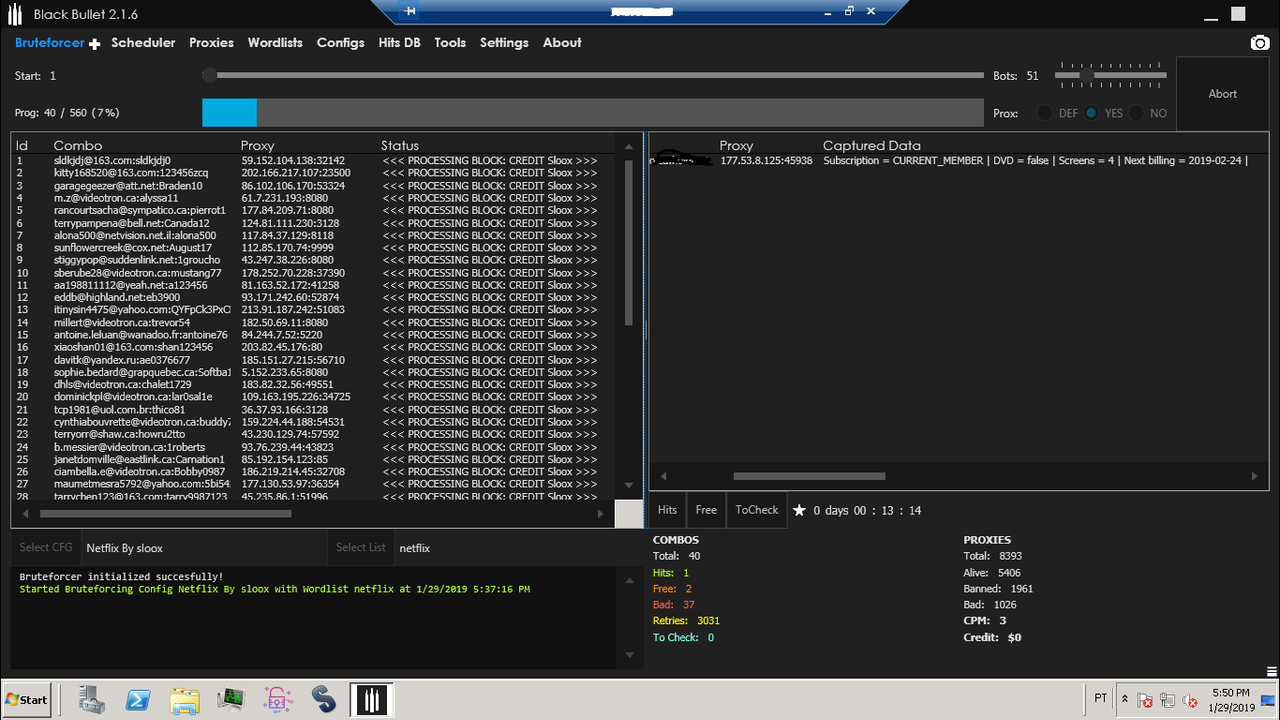Go to the Wordlists tab
Viewport: 1280px width, 720px height.
[x=275, y=43]
